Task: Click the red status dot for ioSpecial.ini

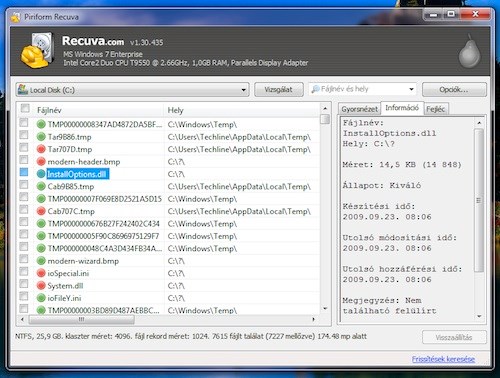Action: (x=41, y=273)
